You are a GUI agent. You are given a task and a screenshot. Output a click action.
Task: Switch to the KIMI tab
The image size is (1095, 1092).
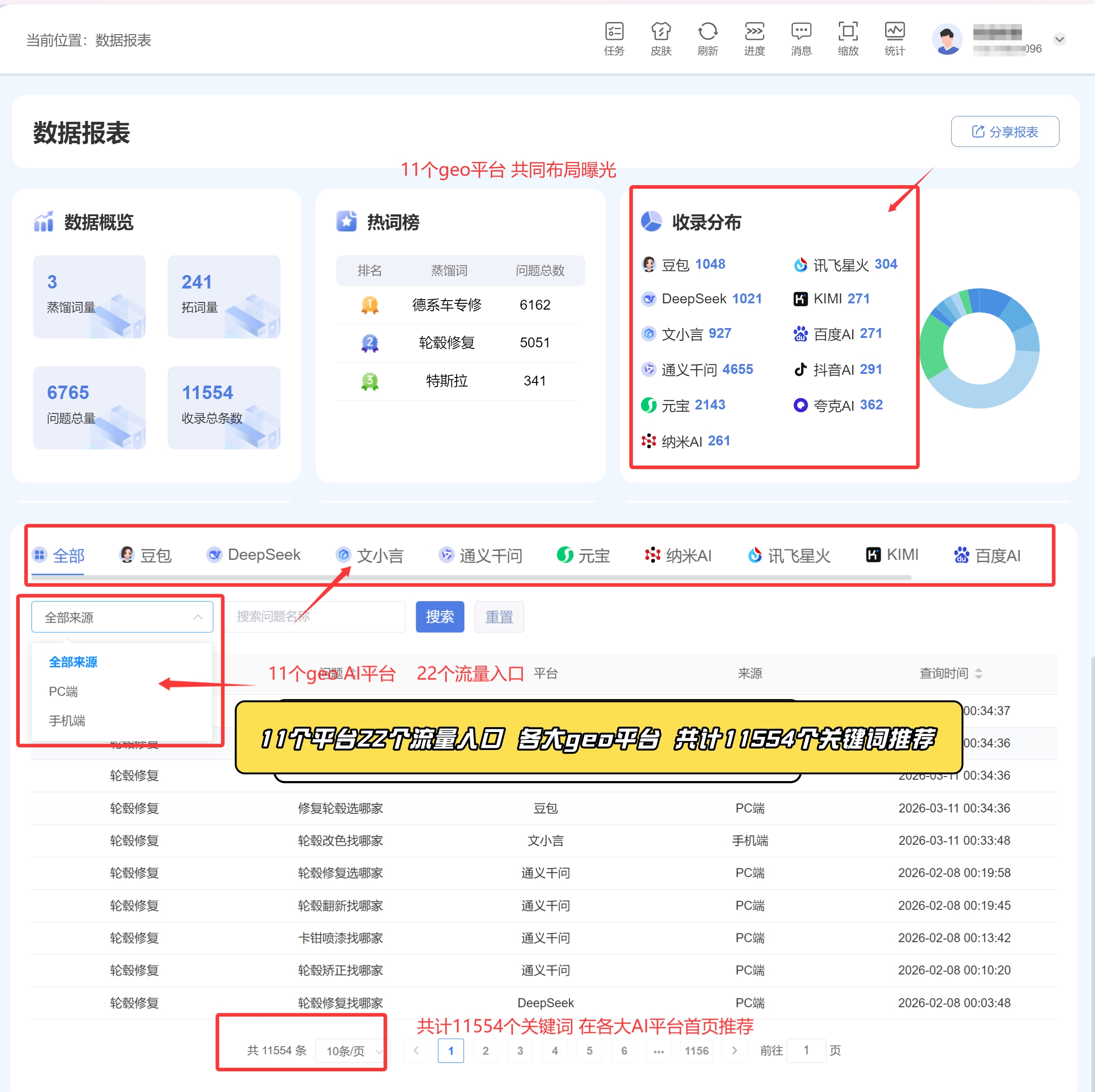click(892, 555)
